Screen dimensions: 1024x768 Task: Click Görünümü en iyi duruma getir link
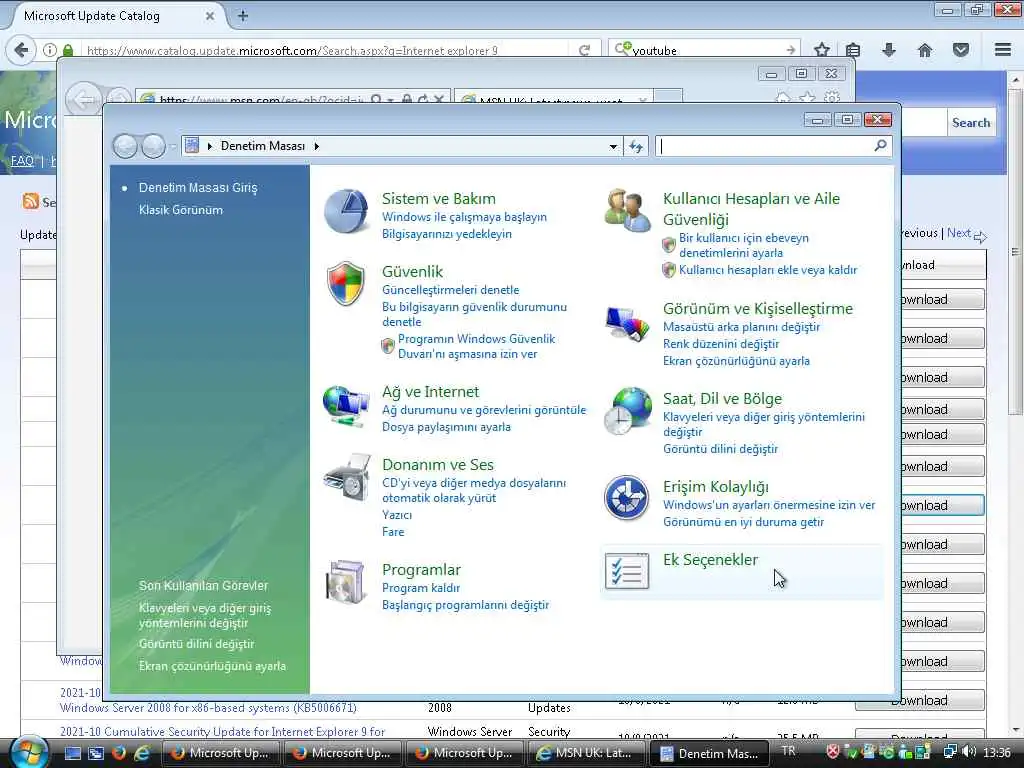point(744,522)
